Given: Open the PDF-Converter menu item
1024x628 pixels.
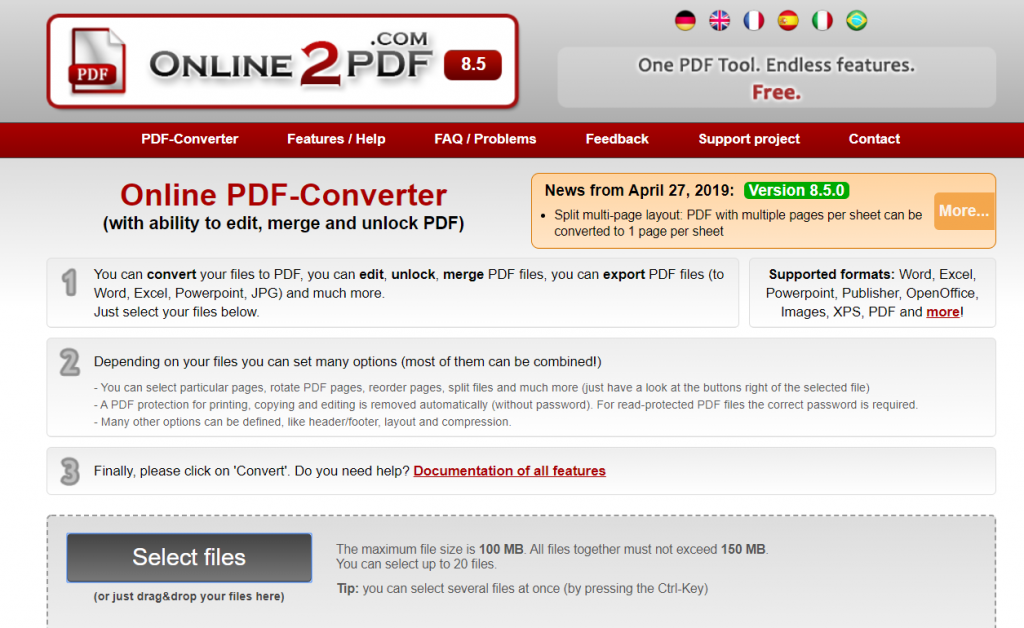Looking at the screenshot, I should click(x=189, y=139).
